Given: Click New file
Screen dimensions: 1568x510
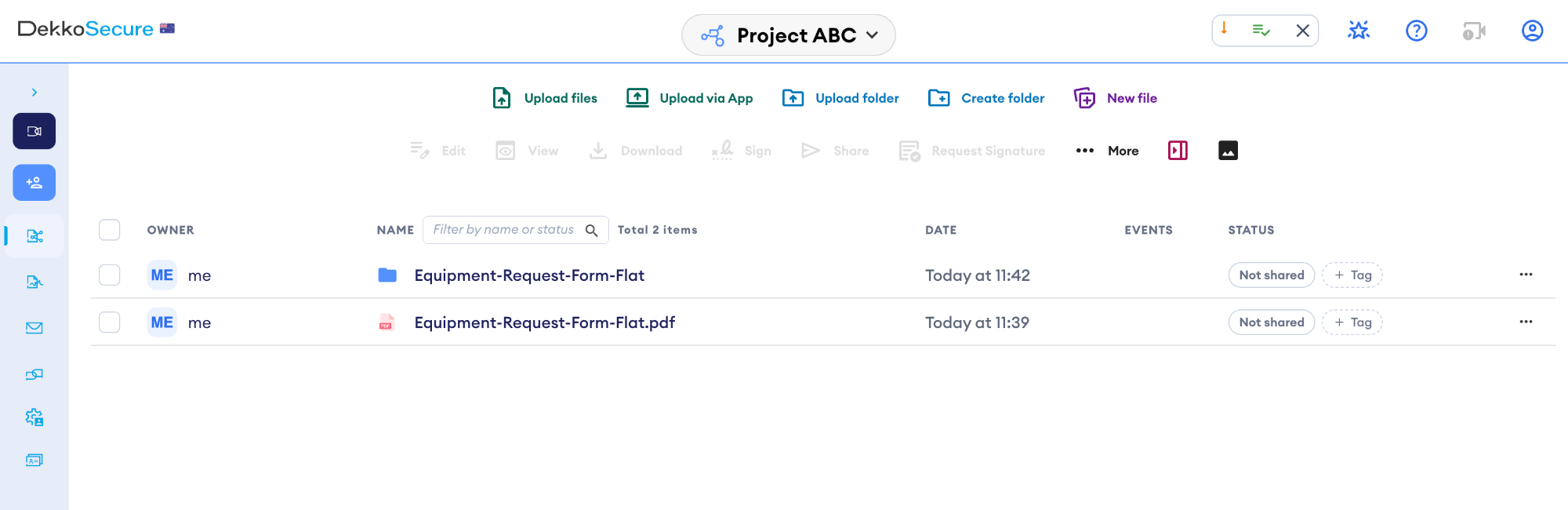Looking at the screenshot, I should (1116, 98).
